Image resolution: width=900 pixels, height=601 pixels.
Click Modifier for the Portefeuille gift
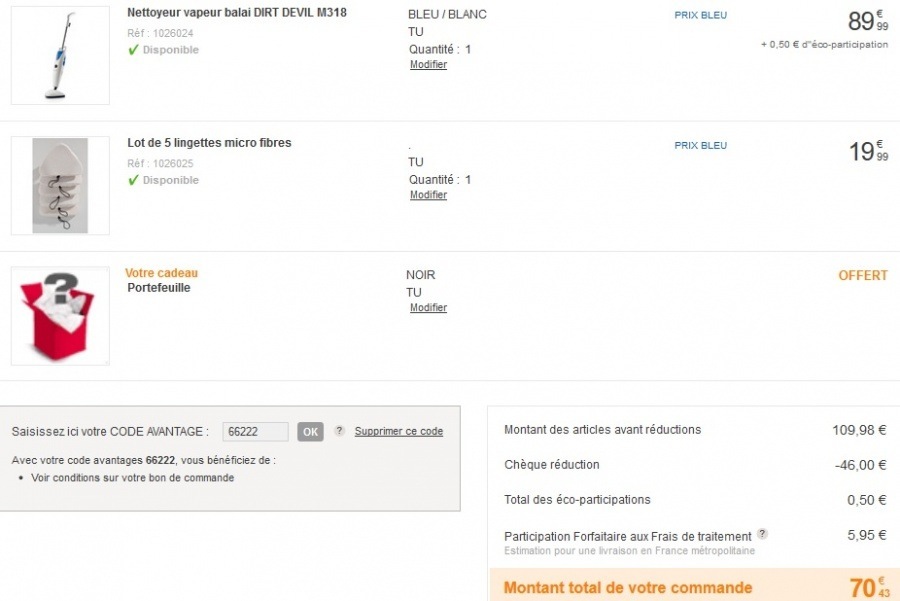point(428,308)
